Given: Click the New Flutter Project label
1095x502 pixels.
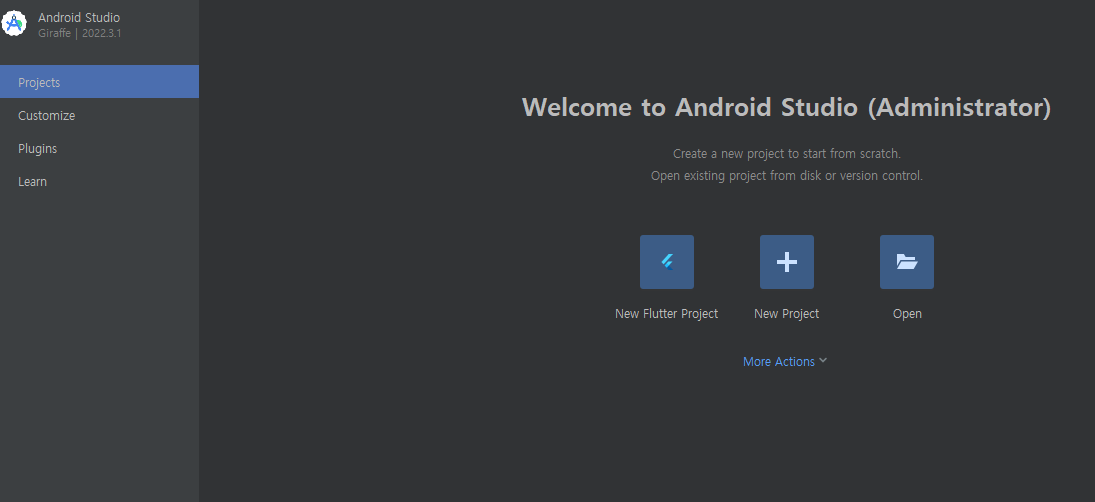Looking at the screenshot, I should [666, 313].
